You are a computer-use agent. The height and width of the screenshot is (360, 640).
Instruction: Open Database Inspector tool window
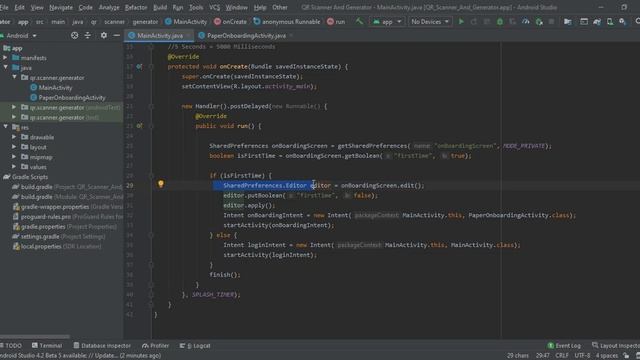click(x=102, y=346)
